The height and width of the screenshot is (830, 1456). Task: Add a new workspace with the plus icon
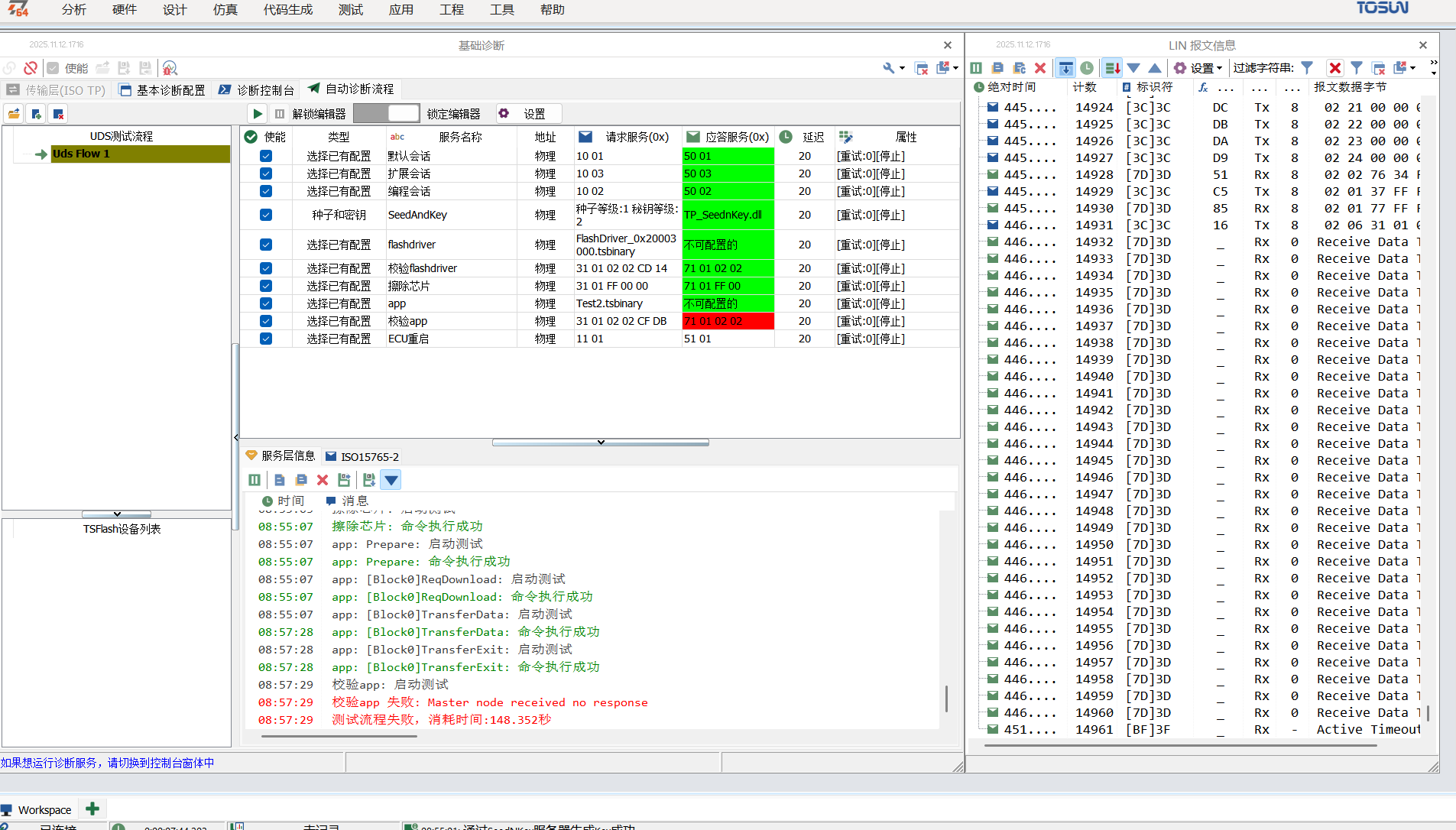(92, 809)
